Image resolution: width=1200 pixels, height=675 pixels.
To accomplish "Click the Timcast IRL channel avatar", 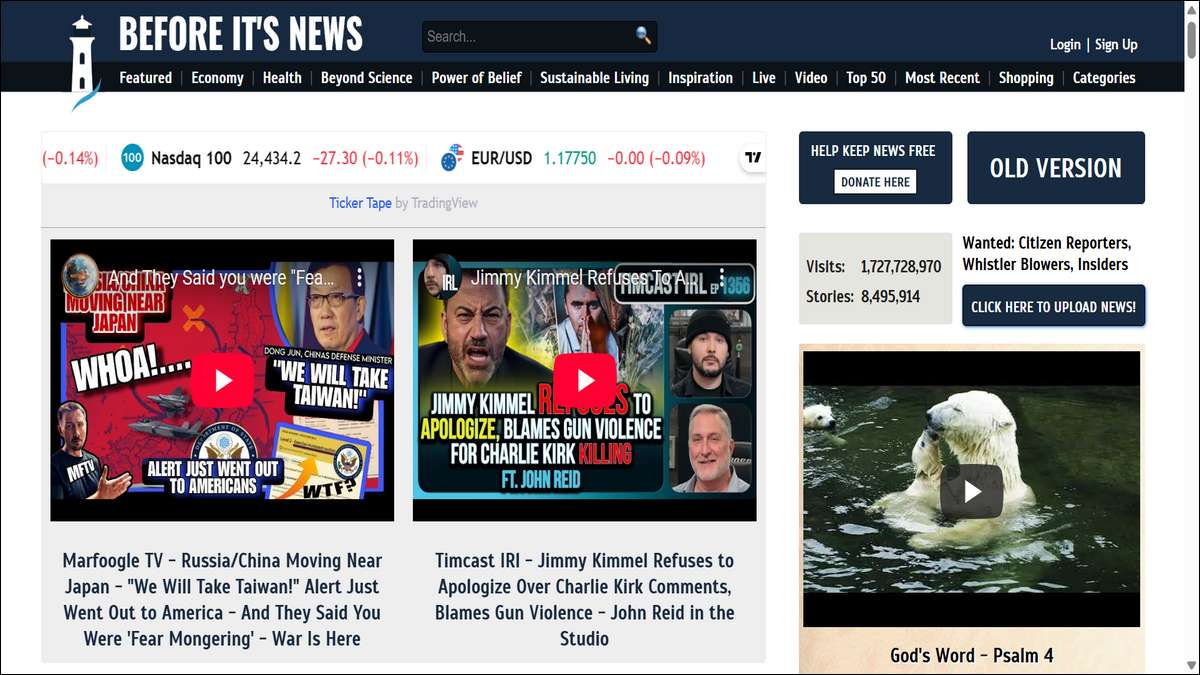I will pyautogui.click(x=442, y=277).
